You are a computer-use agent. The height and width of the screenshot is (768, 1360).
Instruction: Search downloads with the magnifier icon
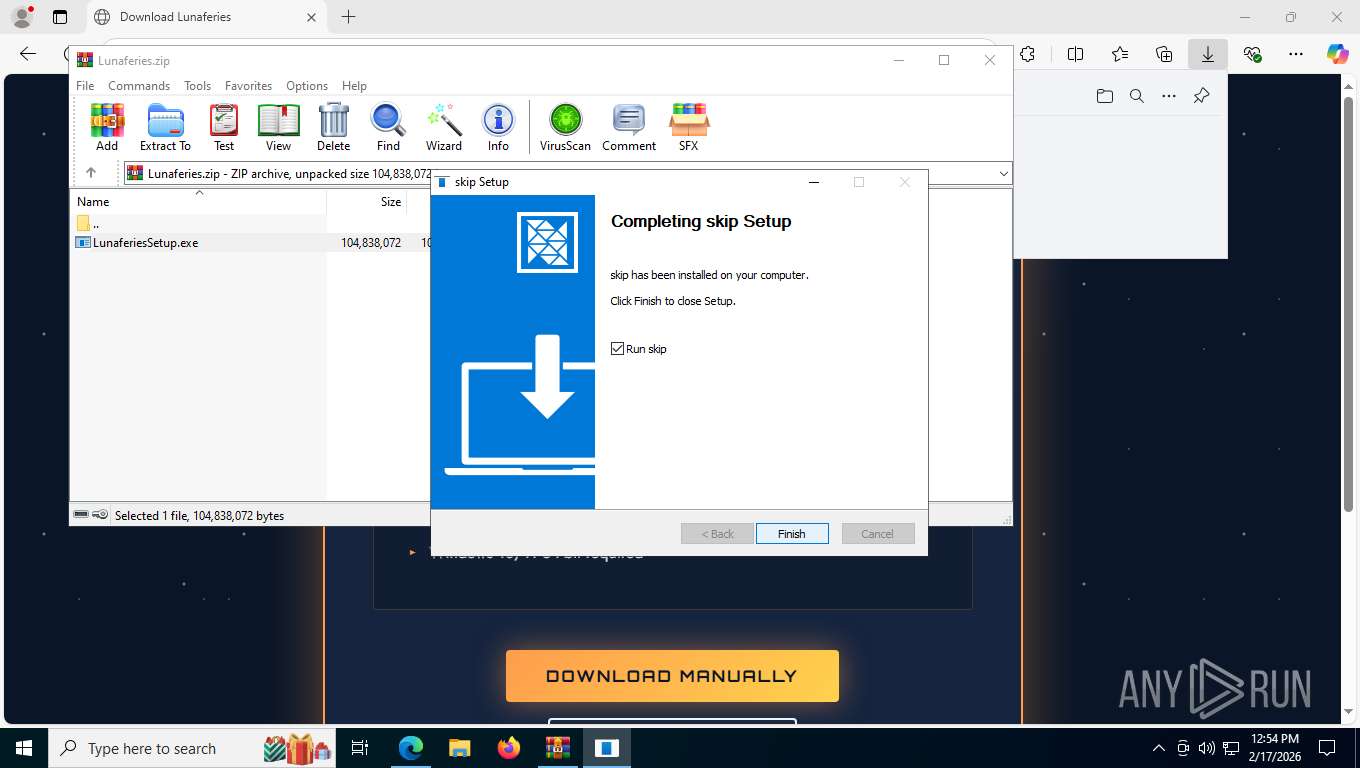[x=1137, y=96]
